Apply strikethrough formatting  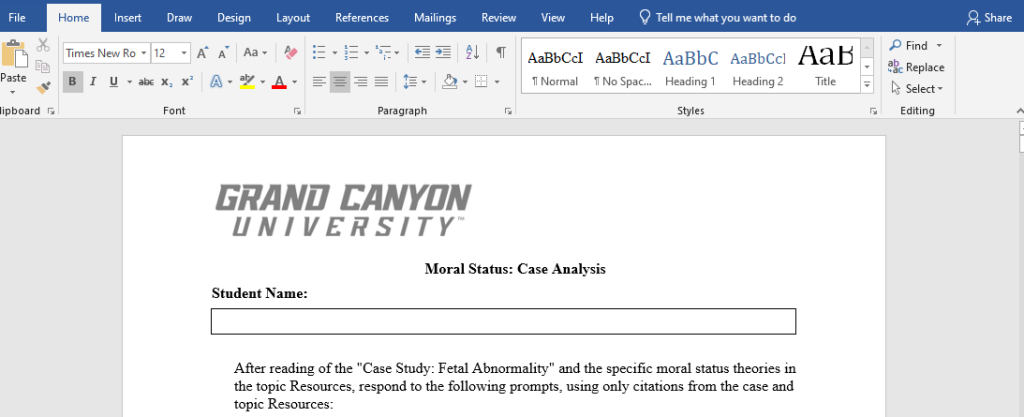pyautogui.click(x=146, y=82)
